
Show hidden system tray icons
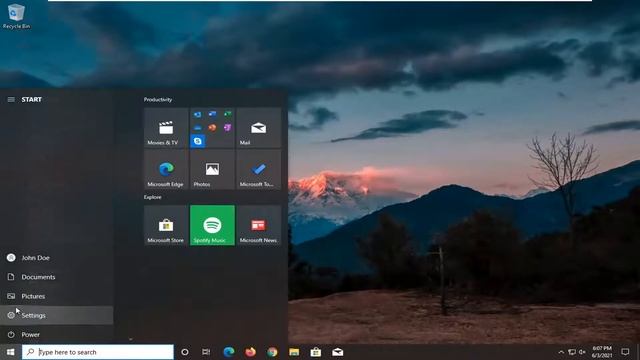pos(561,352)
